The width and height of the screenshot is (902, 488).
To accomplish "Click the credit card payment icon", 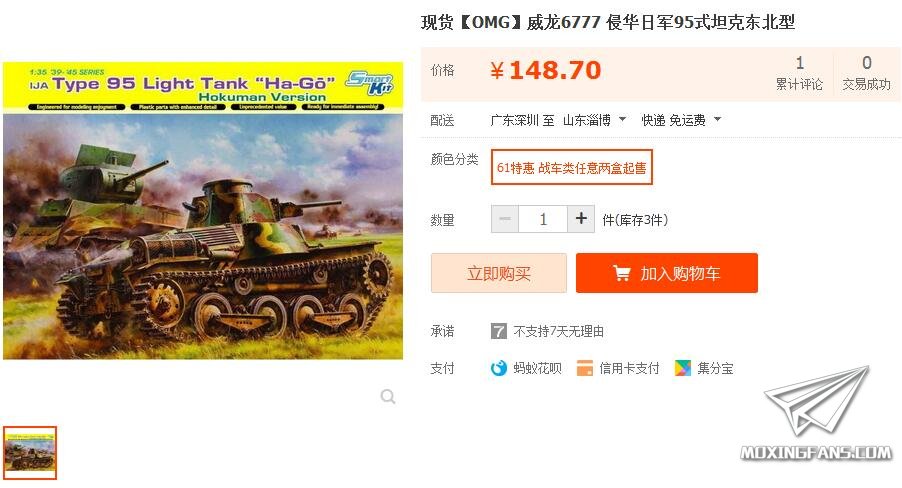I will tap(584, 368).
